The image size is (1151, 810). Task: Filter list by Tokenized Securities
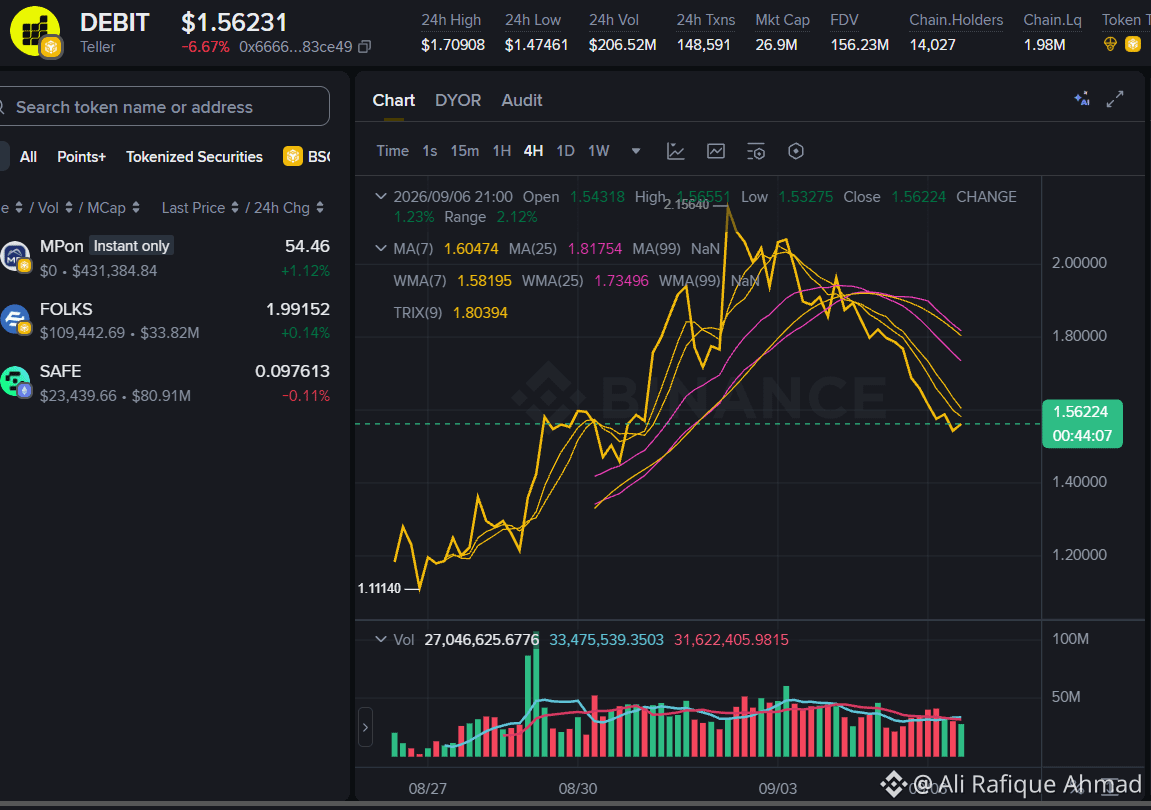(x=195, y=157)
